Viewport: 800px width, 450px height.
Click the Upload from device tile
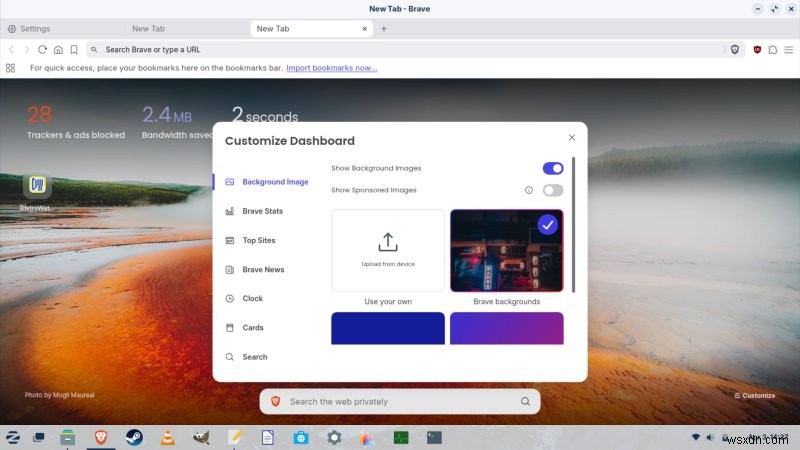[388, 251]
